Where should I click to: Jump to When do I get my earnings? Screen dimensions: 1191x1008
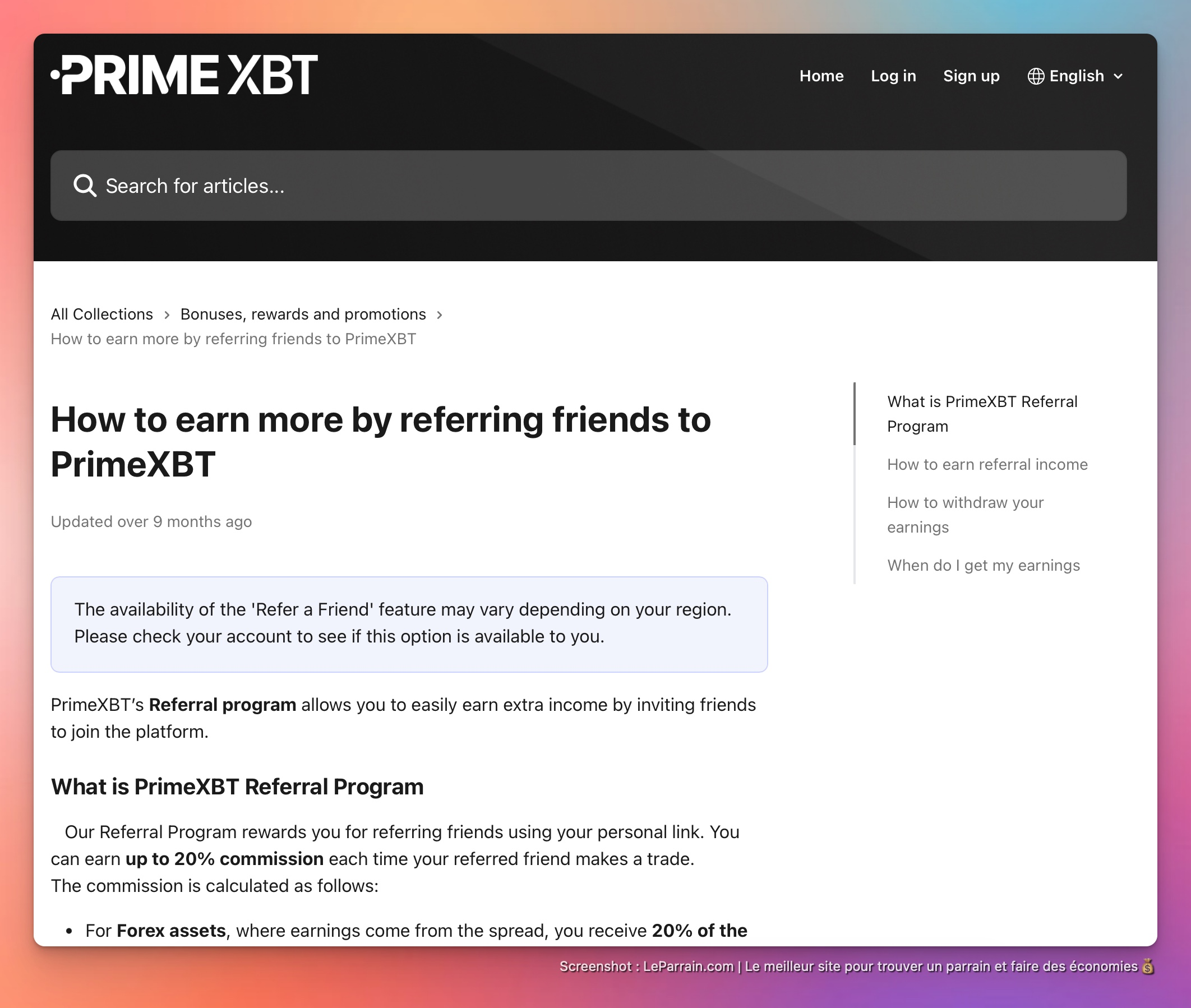point(983,565)
